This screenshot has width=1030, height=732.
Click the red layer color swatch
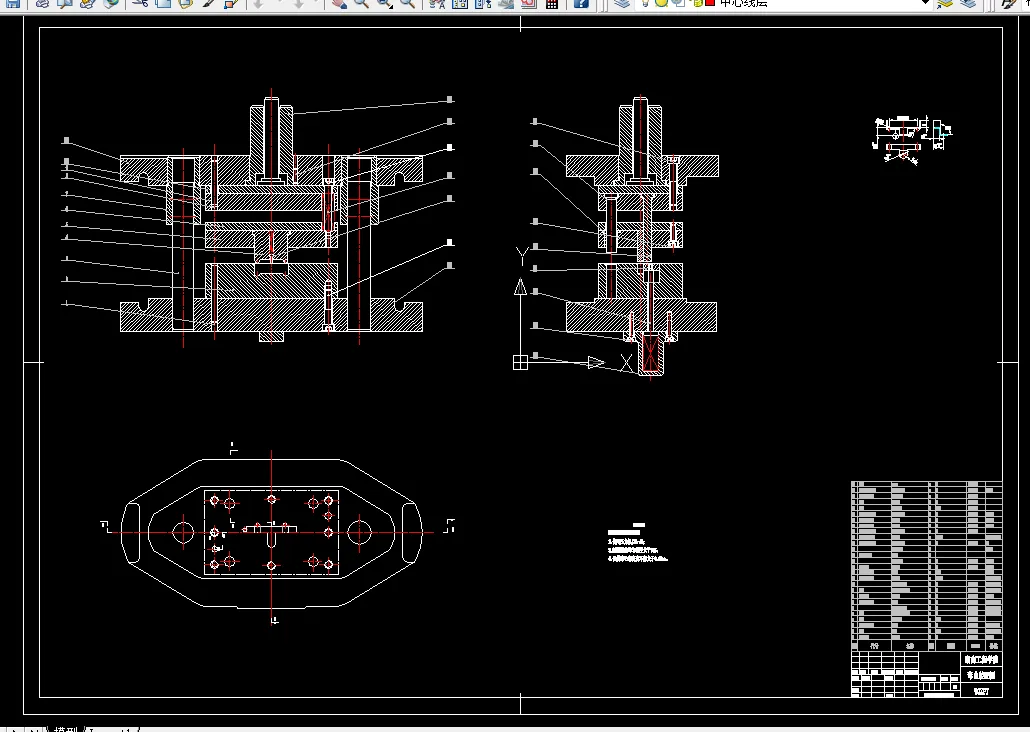[709, 3]
